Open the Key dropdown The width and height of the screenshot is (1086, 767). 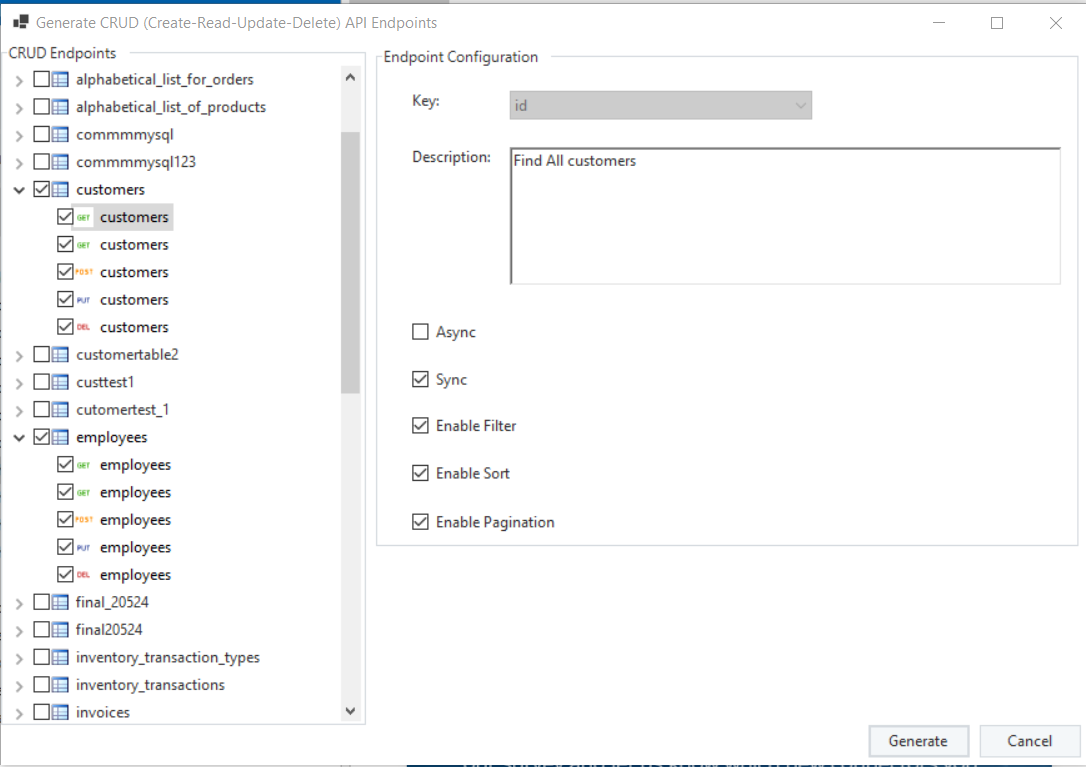[660, 105]
